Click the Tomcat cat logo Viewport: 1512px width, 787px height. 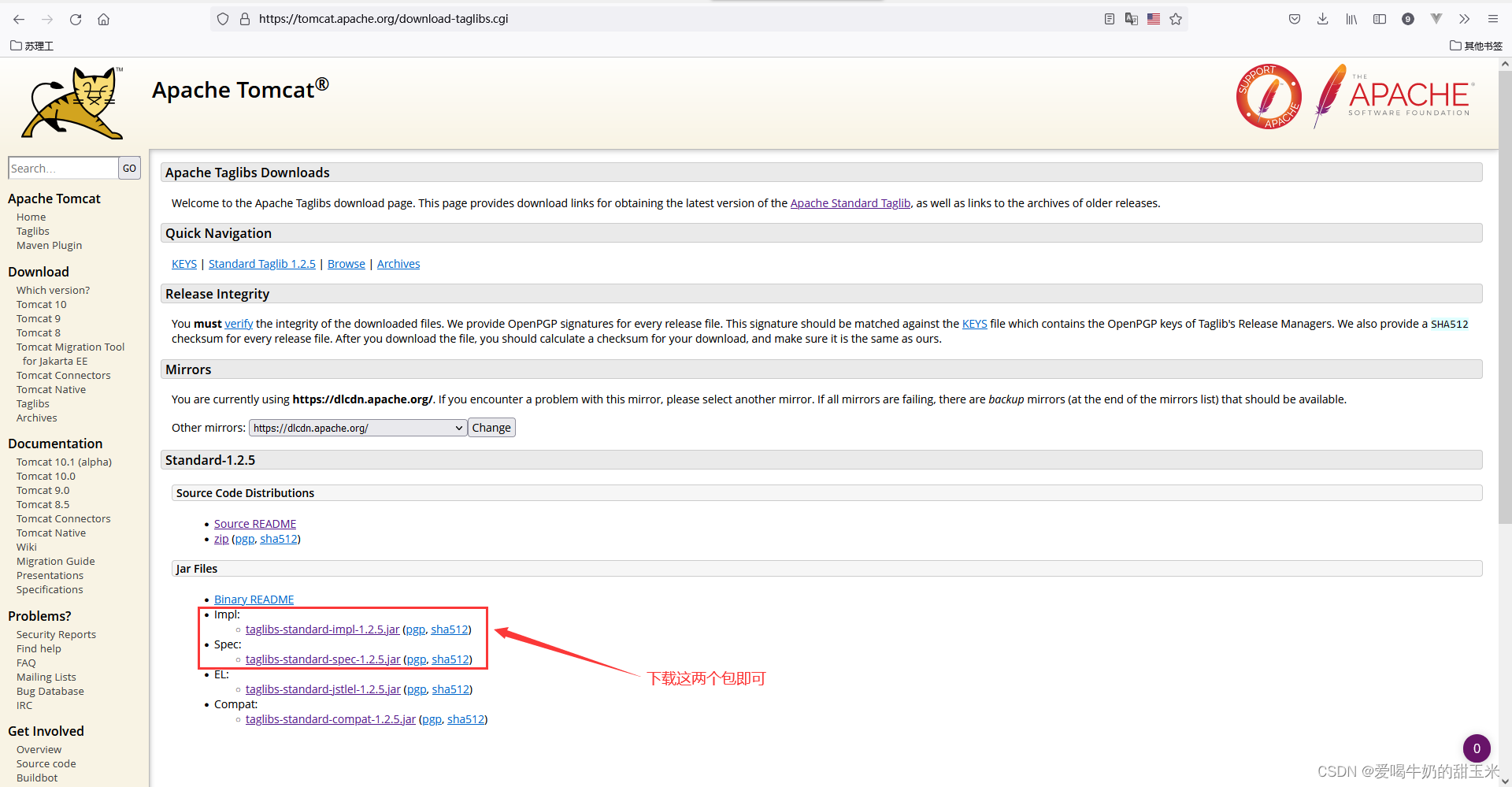pos(72,102)
